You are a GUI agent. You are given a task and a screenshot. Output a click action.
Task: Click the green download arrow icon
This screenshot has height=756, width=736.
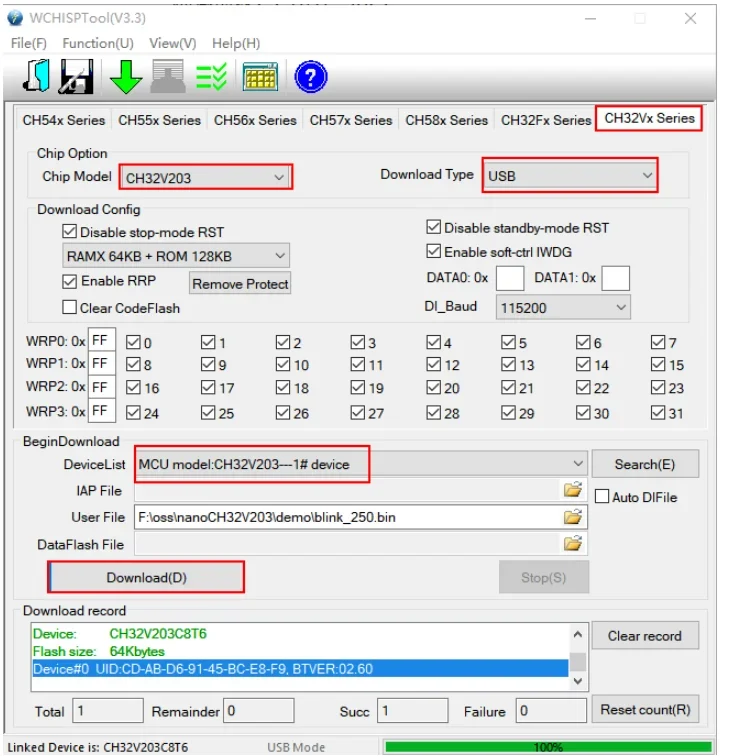click(x=126, y=77)
